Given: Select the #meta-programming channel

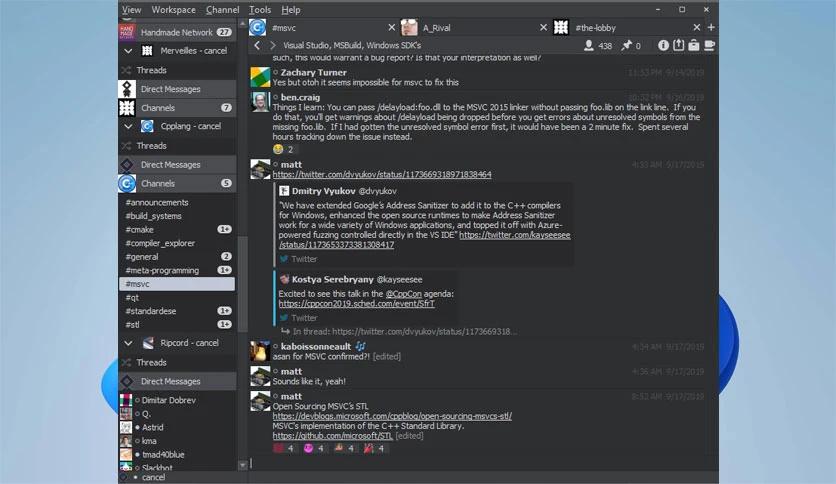Looking at the screenshot, I should [177, 270].
